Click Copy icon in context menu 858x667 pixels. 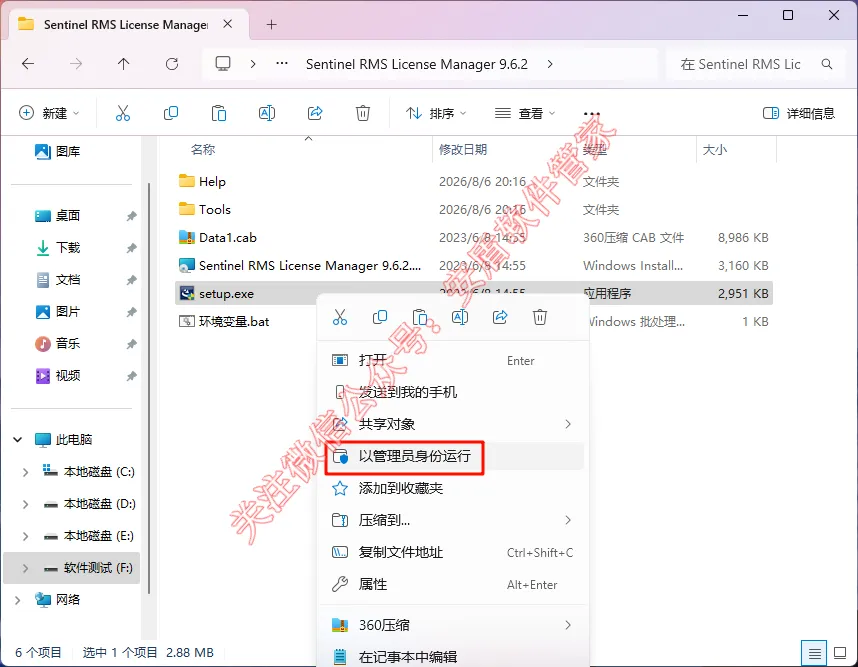(380, 317)
